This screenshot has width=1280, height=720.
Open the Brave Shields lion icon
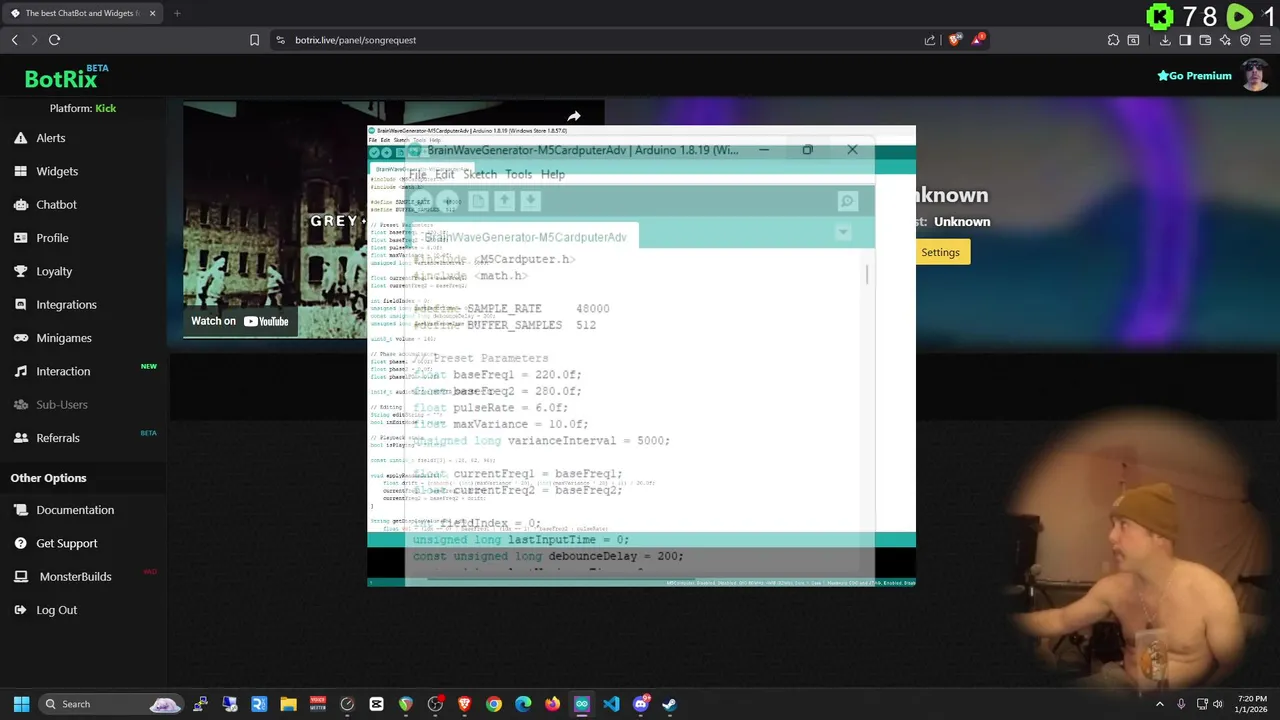[x=955, y=40]
